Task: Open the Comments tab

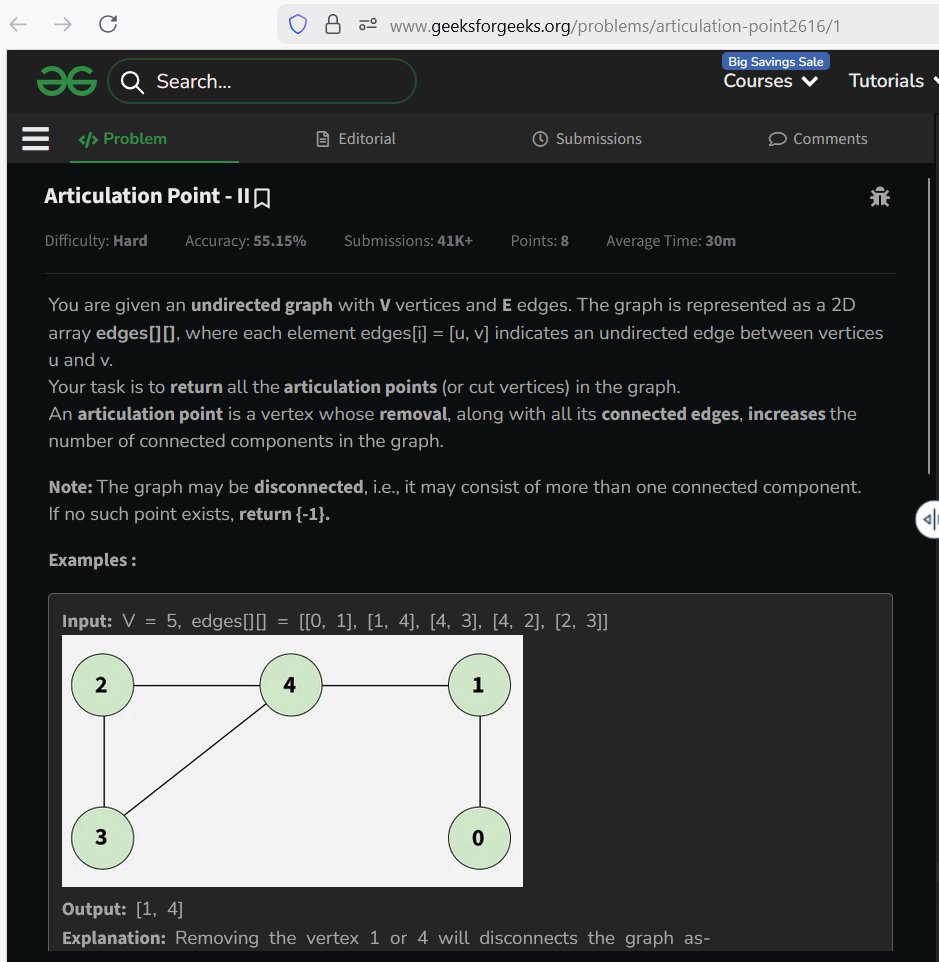Action: (818, 139)
